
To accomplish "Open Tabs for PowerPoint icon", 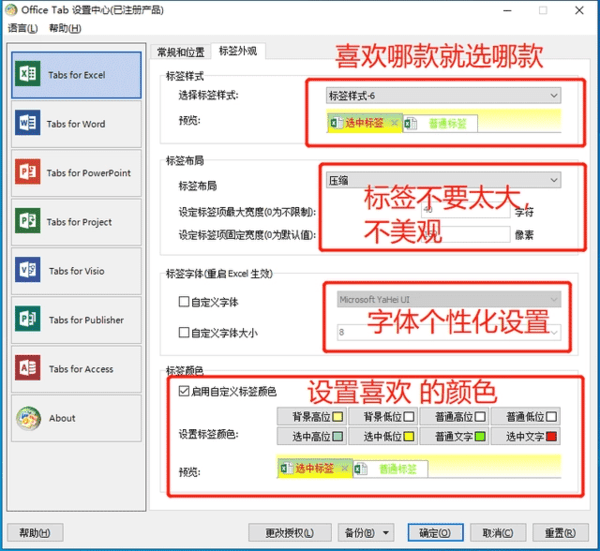I will (28, 172).
